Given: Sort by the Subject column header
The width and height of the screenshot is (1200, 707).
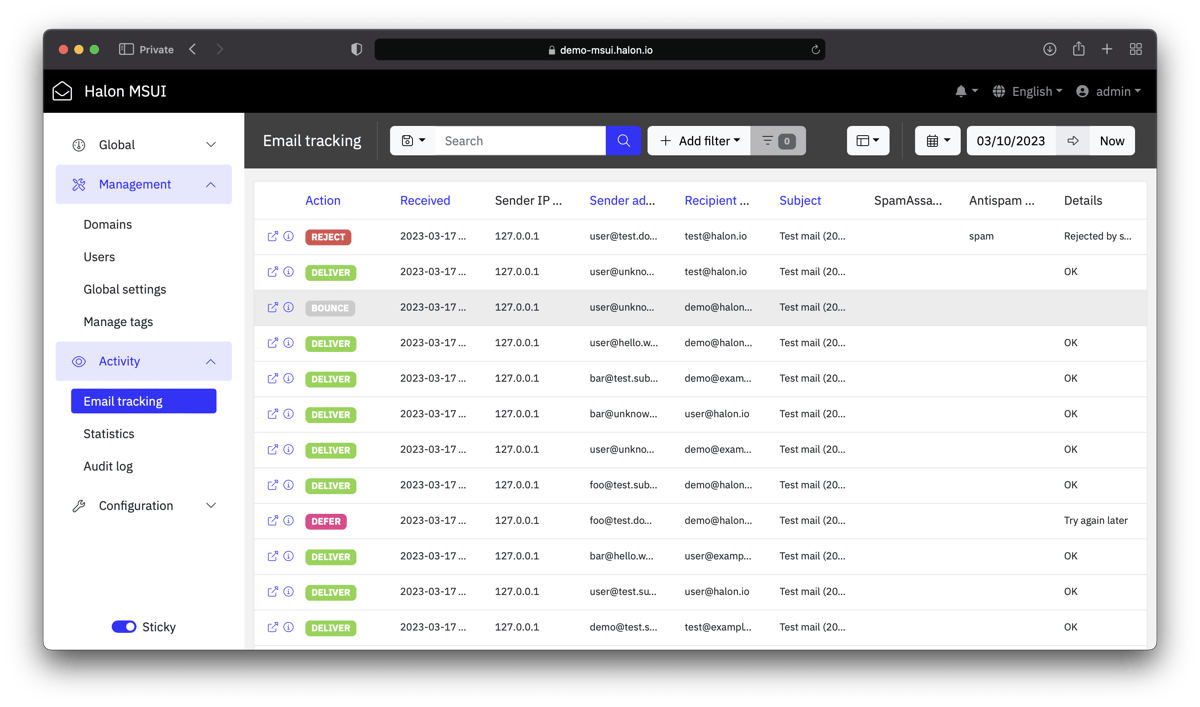Looking at the screenshot, I should coord(800,200).
